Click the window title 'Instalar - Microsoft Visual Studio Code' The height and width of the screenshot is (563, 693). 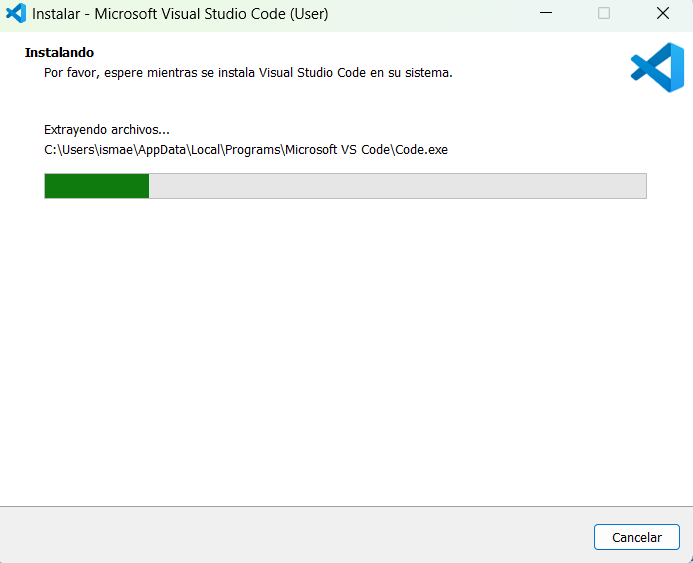(x=180, y=14)
